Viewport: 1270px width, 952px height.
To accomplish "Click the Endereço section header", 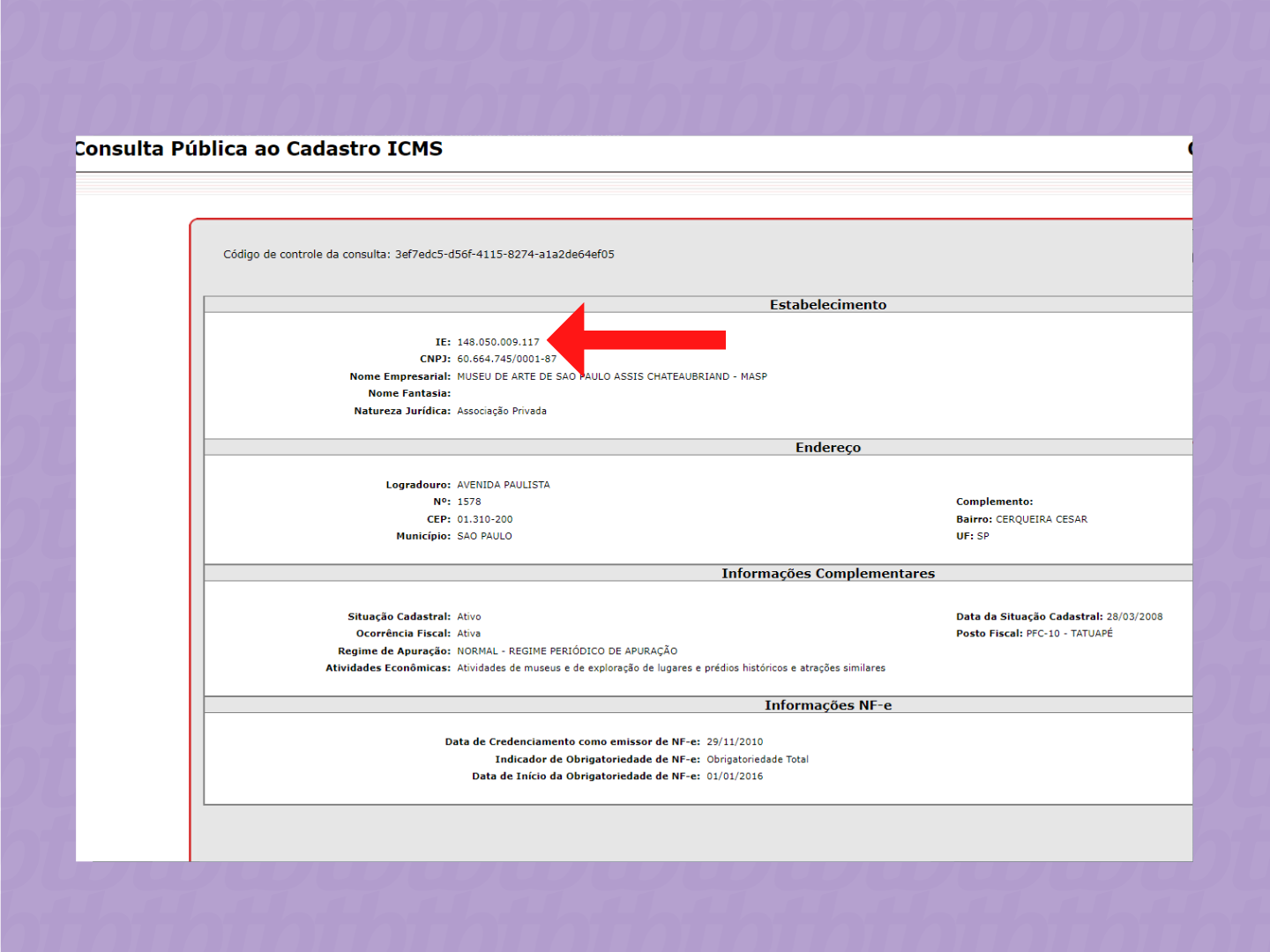I will 827,448.
